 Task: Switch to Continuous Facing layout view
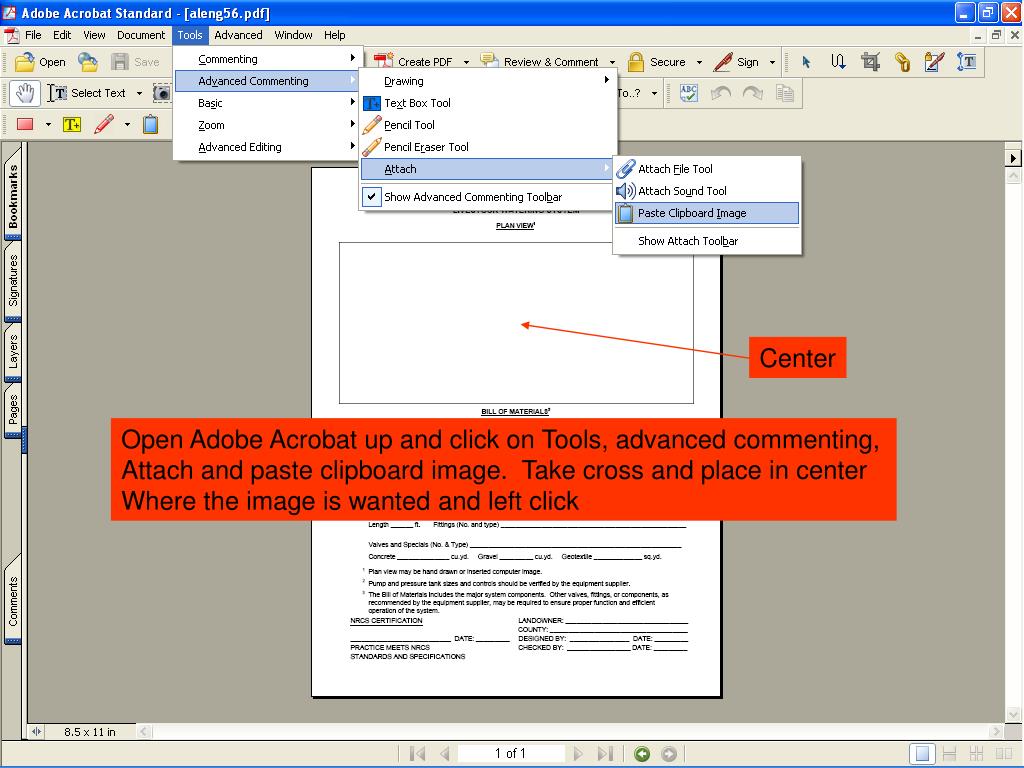[976, 754]
